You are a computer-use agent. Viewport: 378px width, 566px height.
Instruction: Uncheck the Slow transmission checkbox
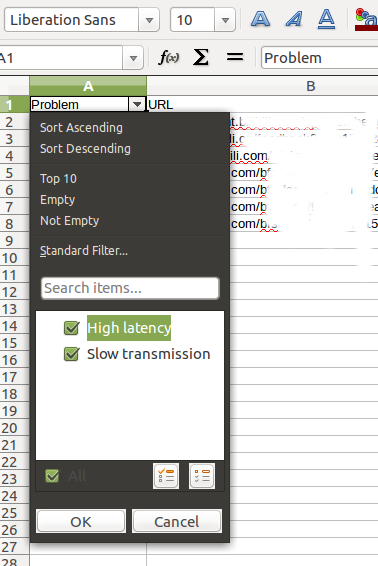71,354
